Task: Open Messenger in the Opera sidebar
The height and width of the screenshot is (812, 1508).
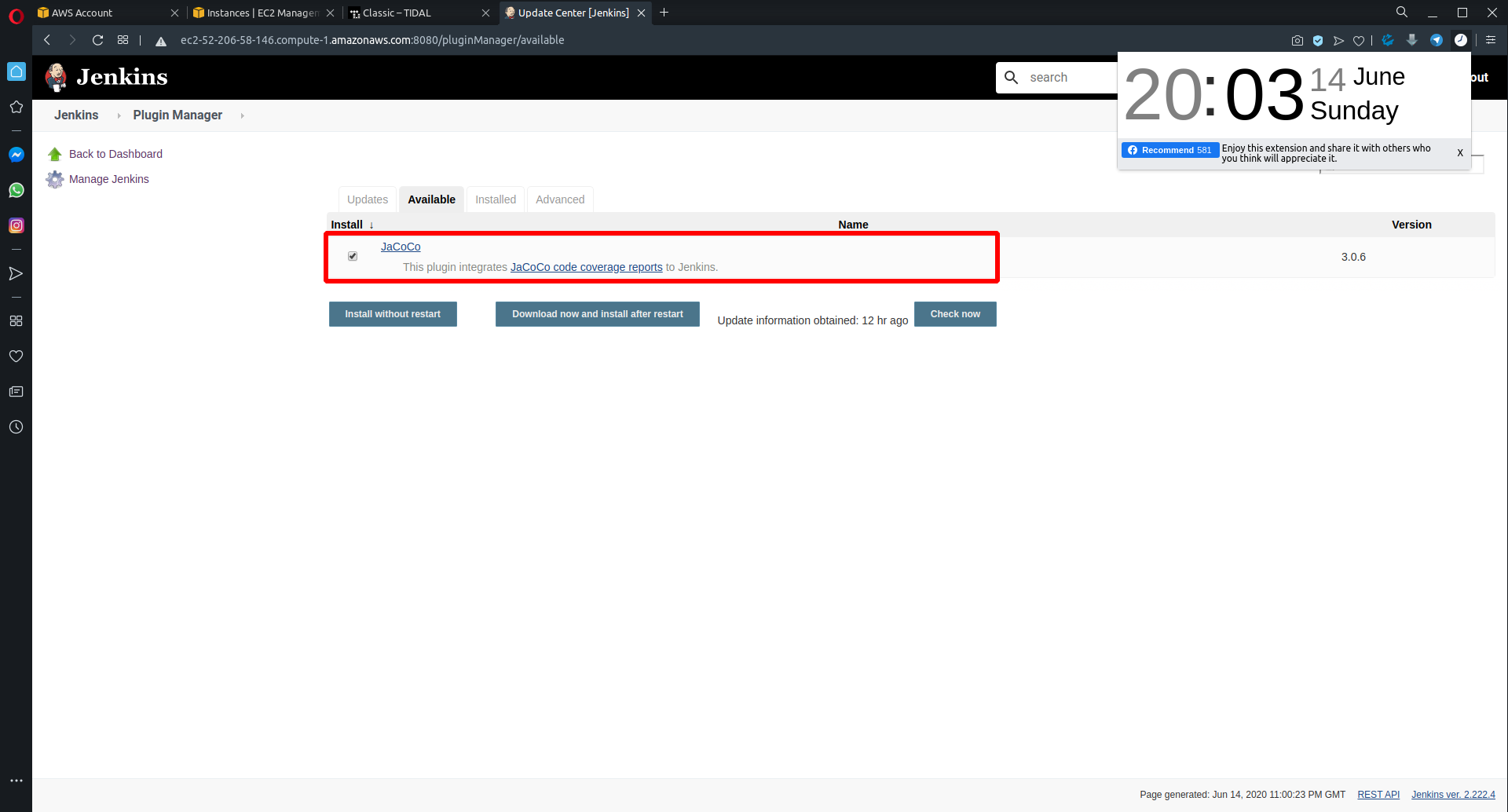Action: point(16,155)
